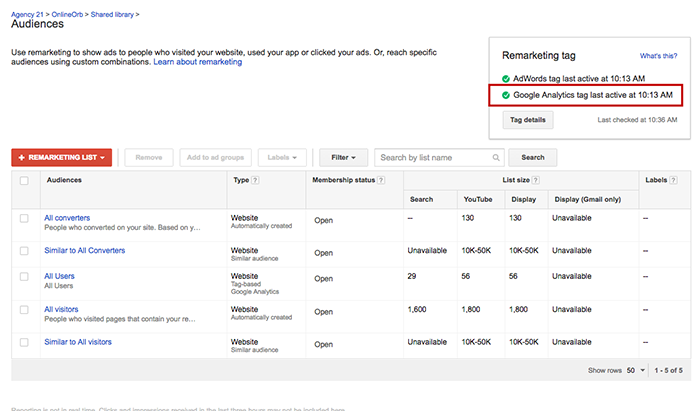Click the Display list size header

pos(524,199)
